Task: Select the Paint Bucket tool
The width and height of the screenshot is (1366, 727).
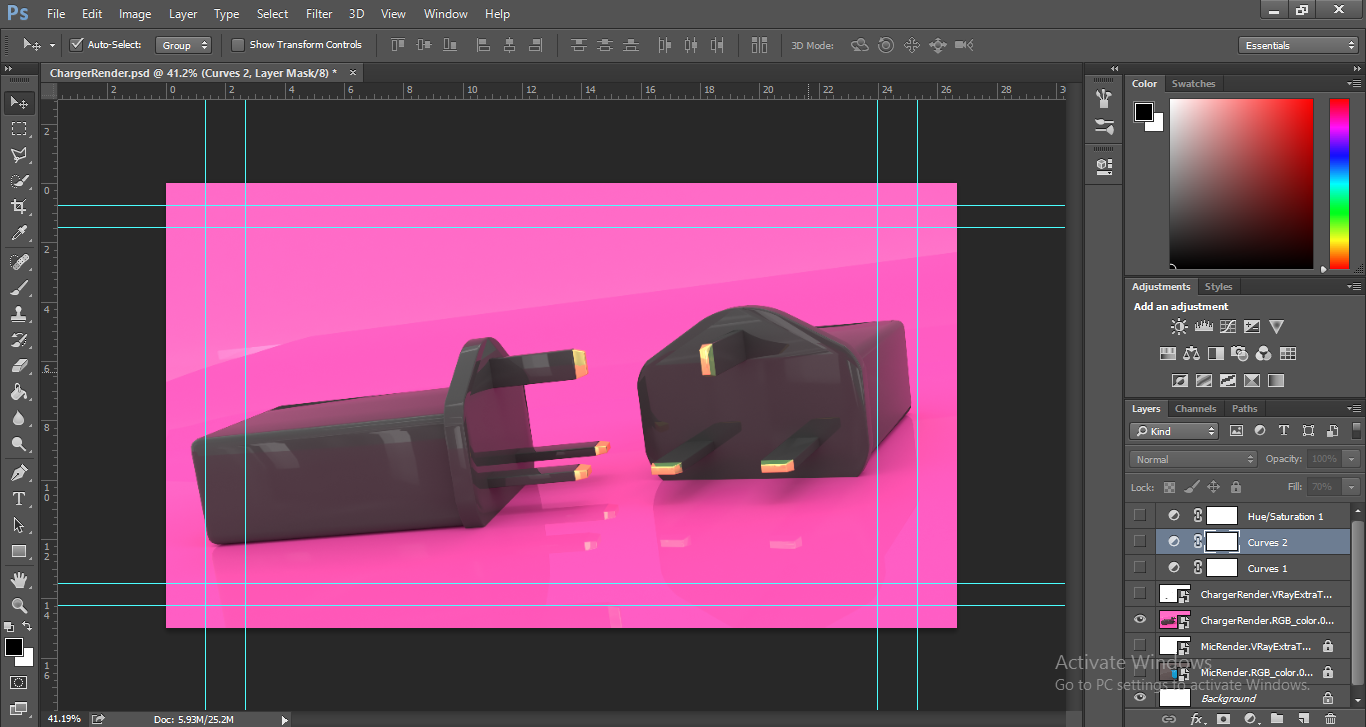Action: (x=19, y=392)
